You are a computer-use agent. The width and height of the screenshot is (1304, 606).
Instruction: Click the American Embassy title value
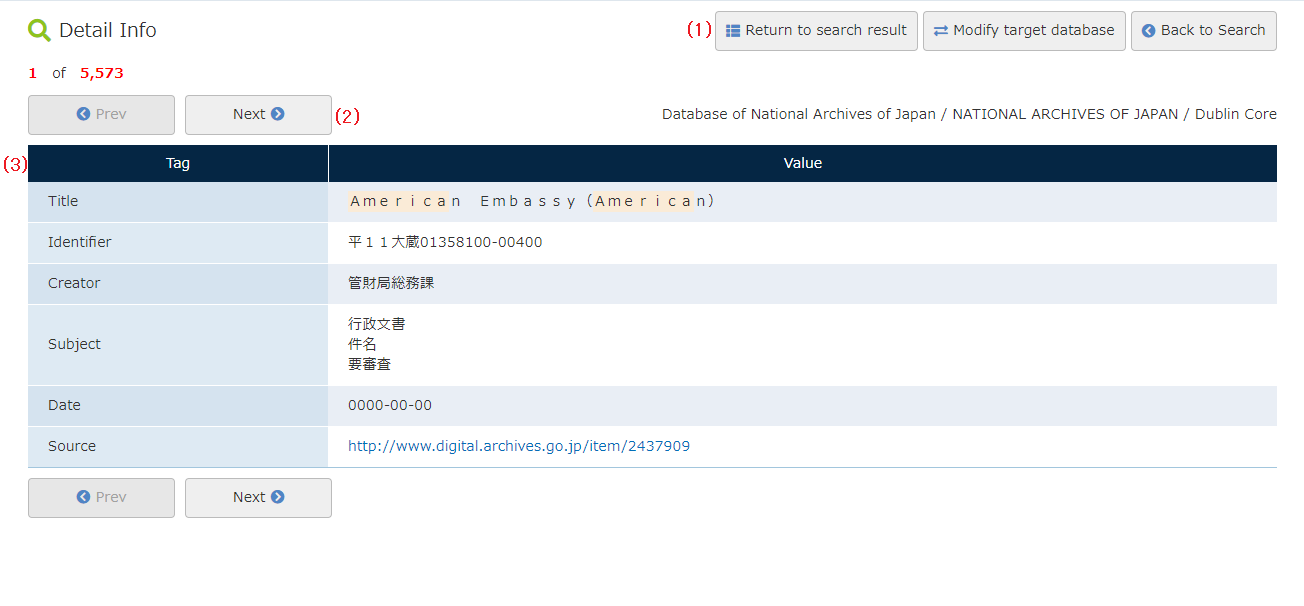click(x=531, y=202)
